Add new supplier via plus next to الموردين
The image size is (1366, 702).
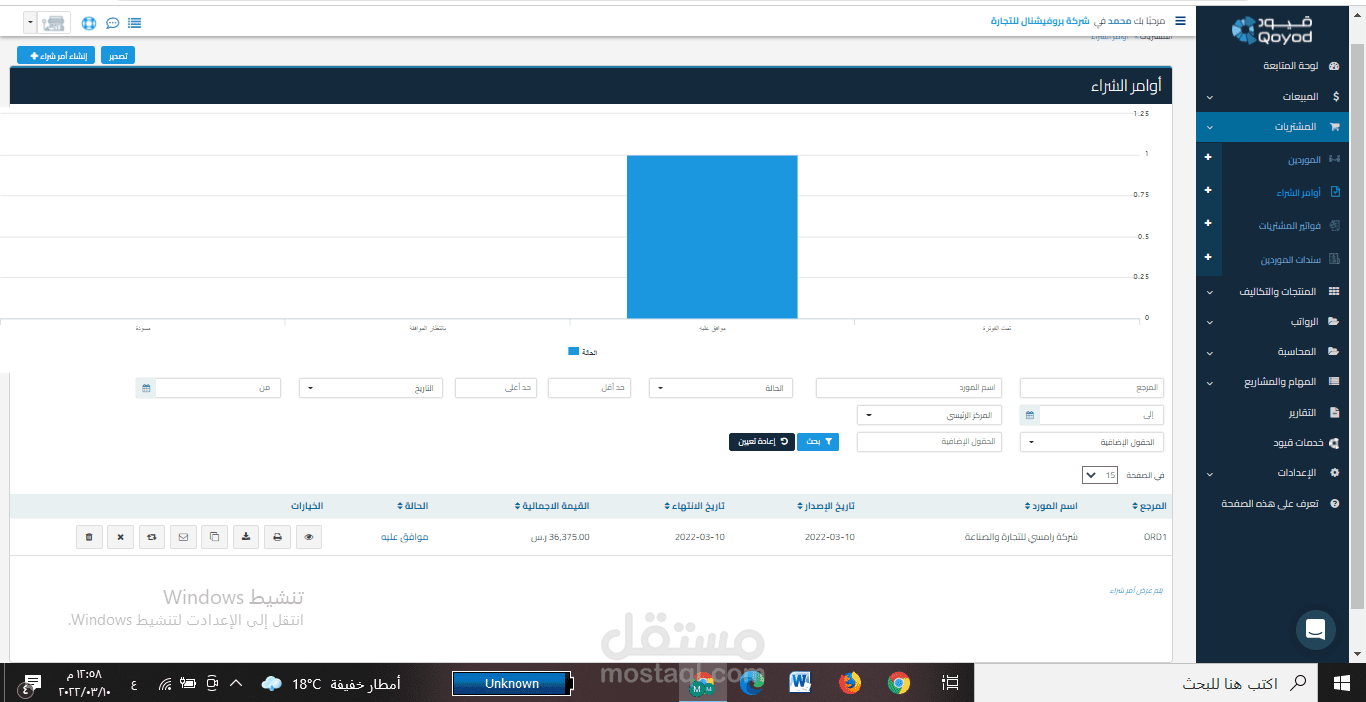pos(1208,158)
